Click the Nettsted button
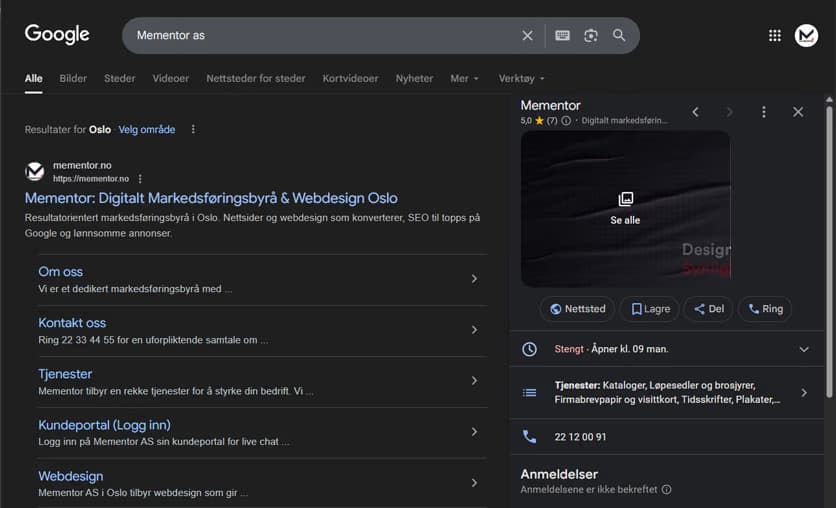 coord(577,309)
